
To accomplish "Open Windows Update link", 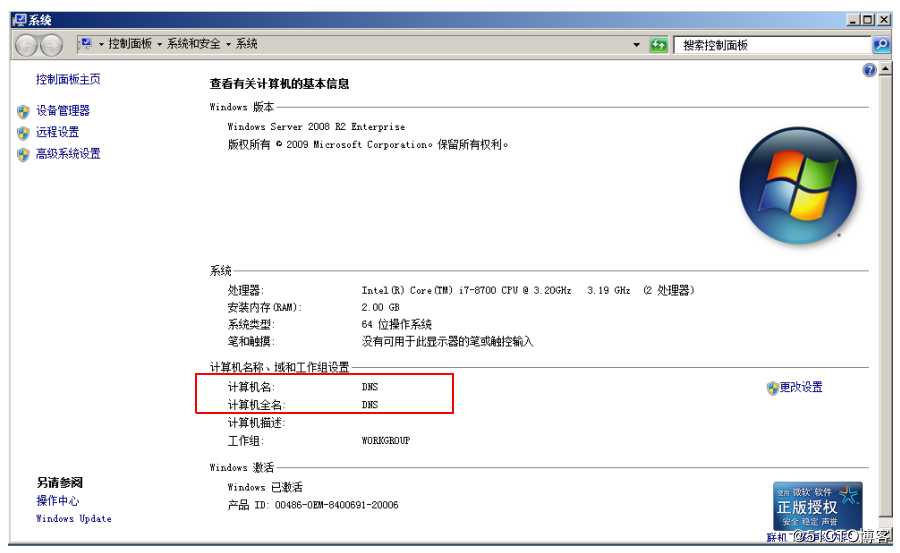I will point(73,519).
